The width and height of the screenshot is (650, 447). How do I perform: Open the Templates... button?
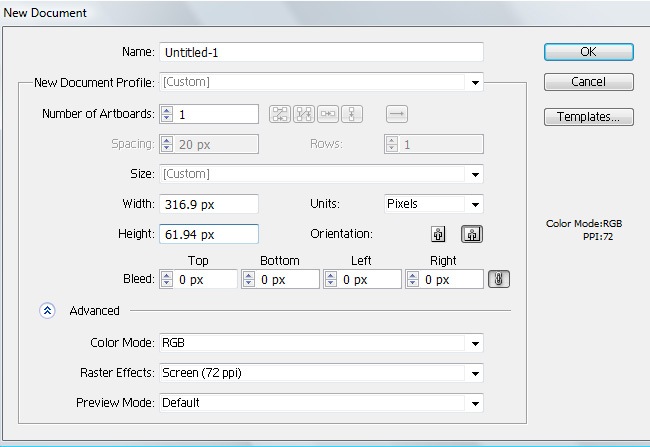(588, 117)
